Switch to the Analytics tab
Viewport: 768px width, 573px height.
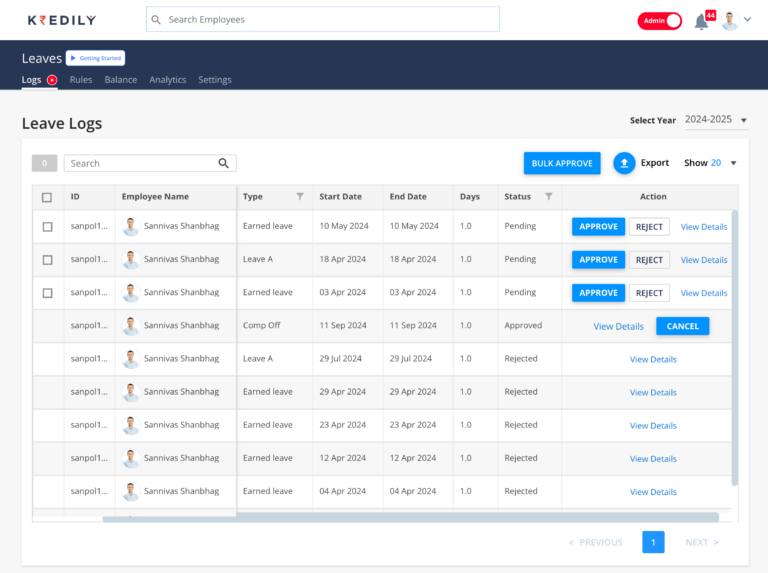point(168,80)
